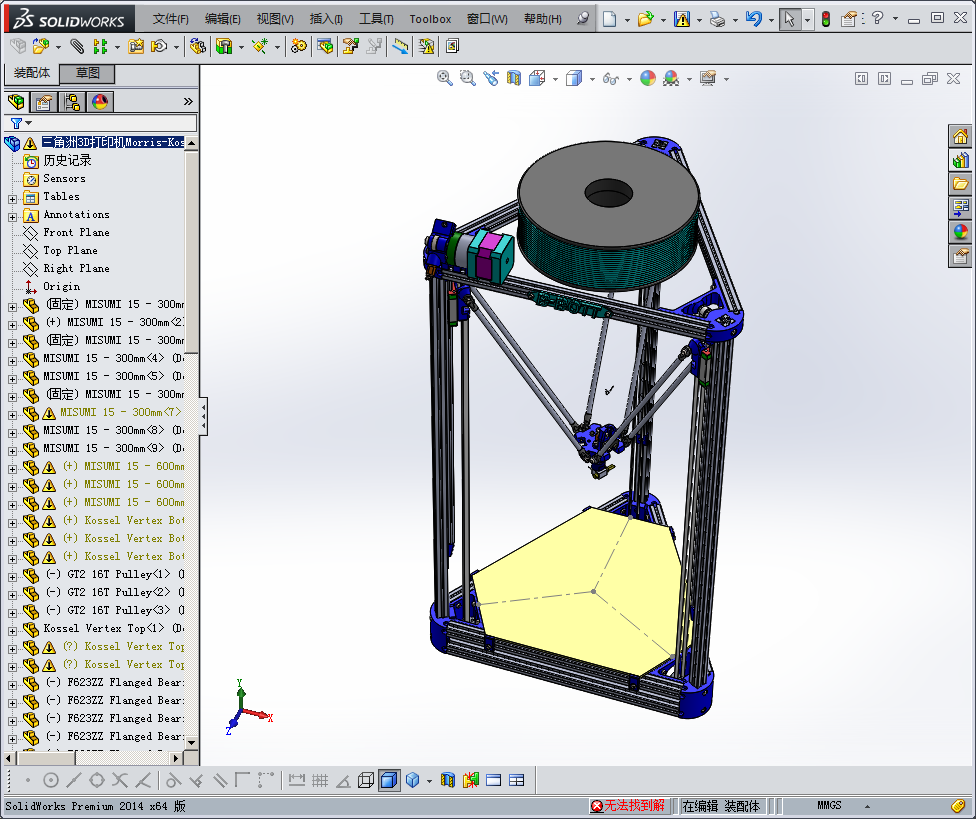The image size is (976, 819).
Task: Click the Undo arrow icon
Action: click(754, 18)
